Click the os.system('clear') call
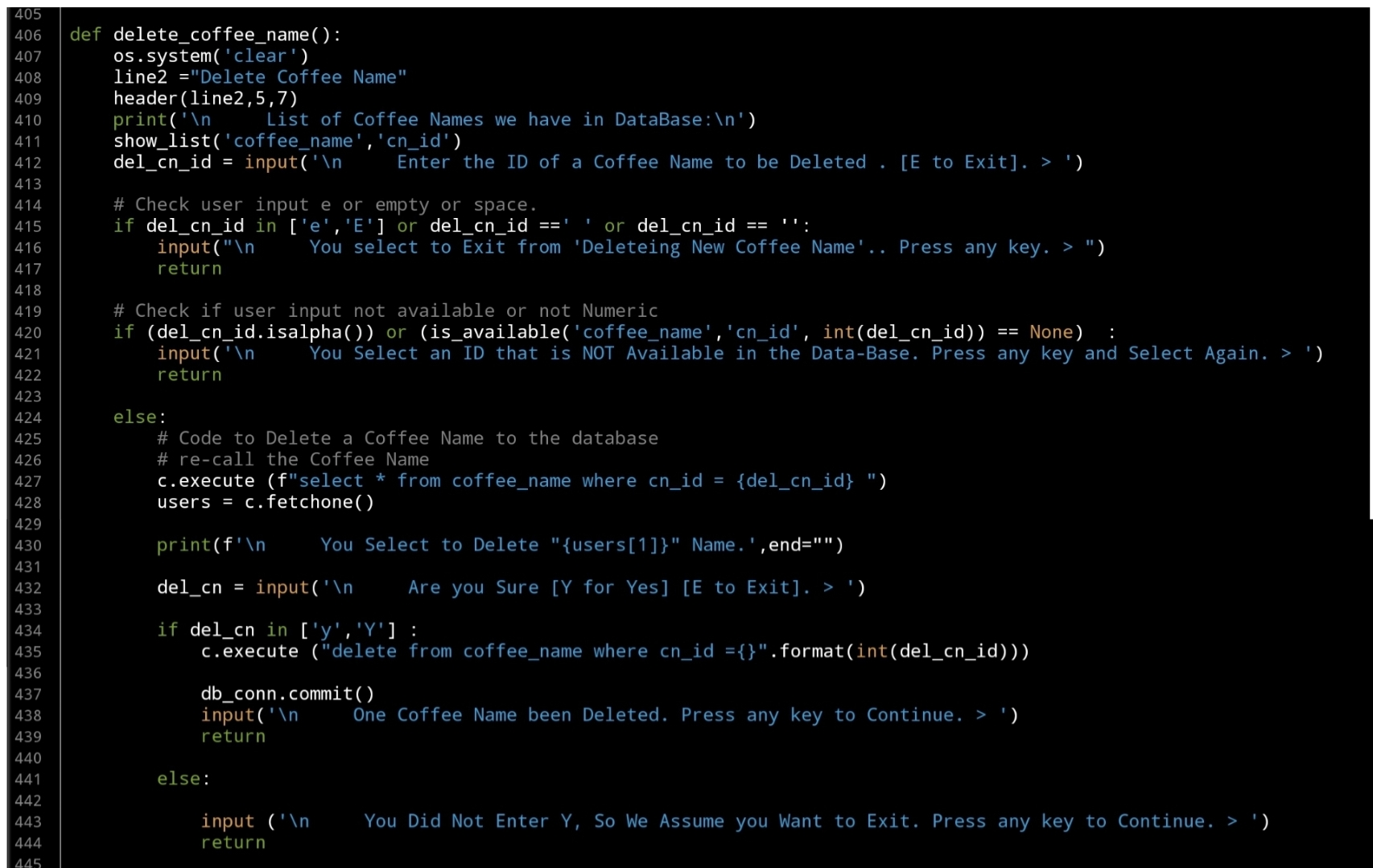The image size is (1373, 868). pos(210,56)
